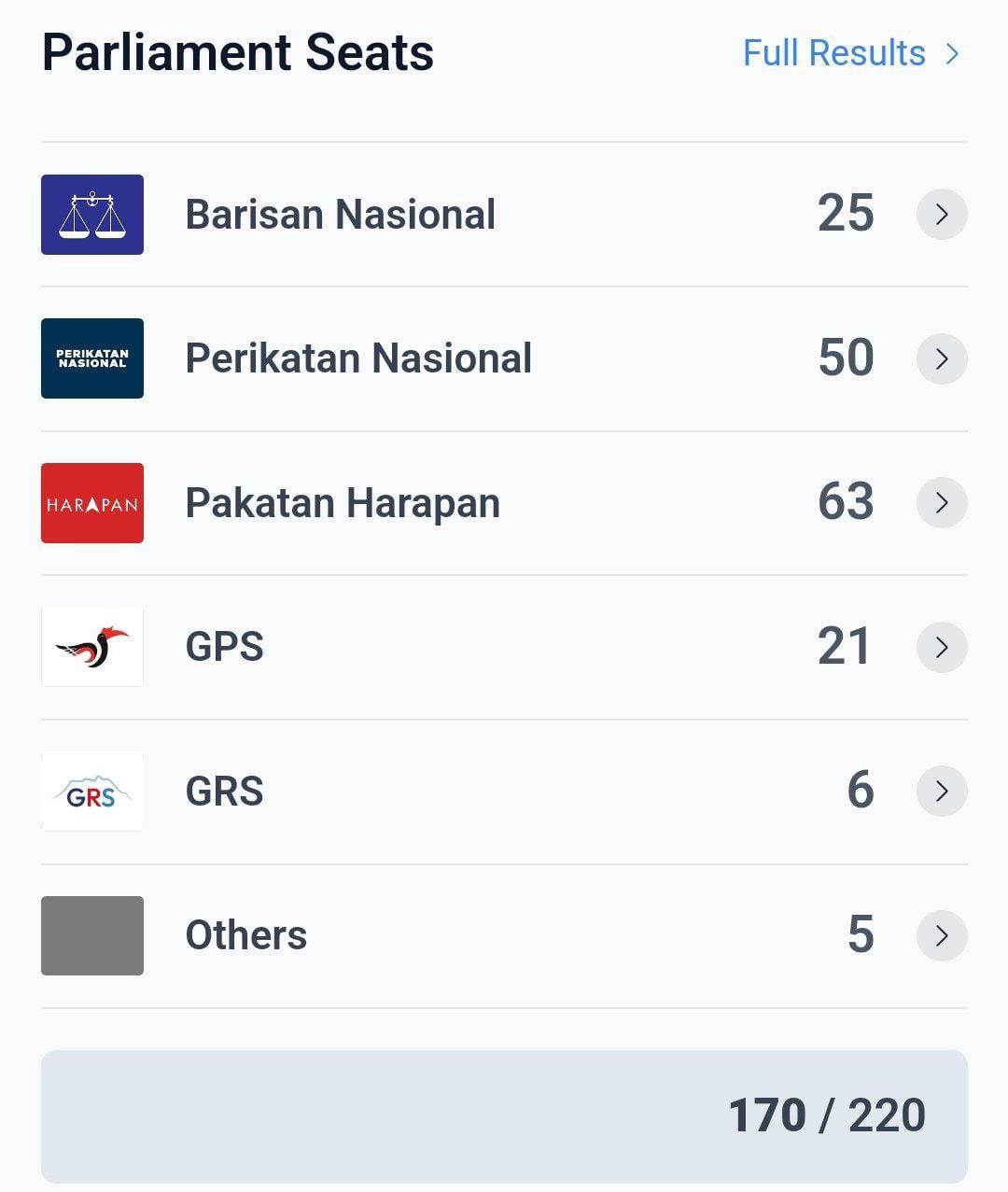The width and height of the screenshot is (1008, 1192).
Task: Select the Perikatan Nasional party name
Action: (x=358, y=358)
